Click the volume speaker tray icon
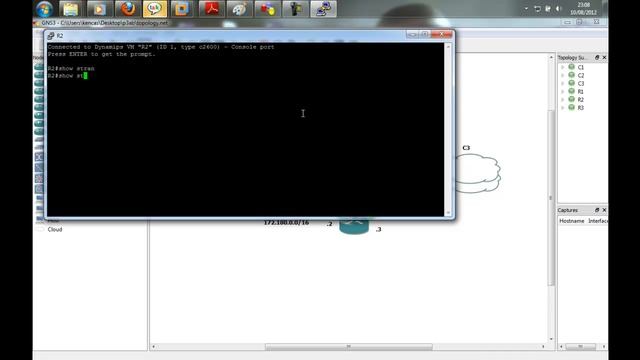Screen dimensions: 640x360 point(559,9)
